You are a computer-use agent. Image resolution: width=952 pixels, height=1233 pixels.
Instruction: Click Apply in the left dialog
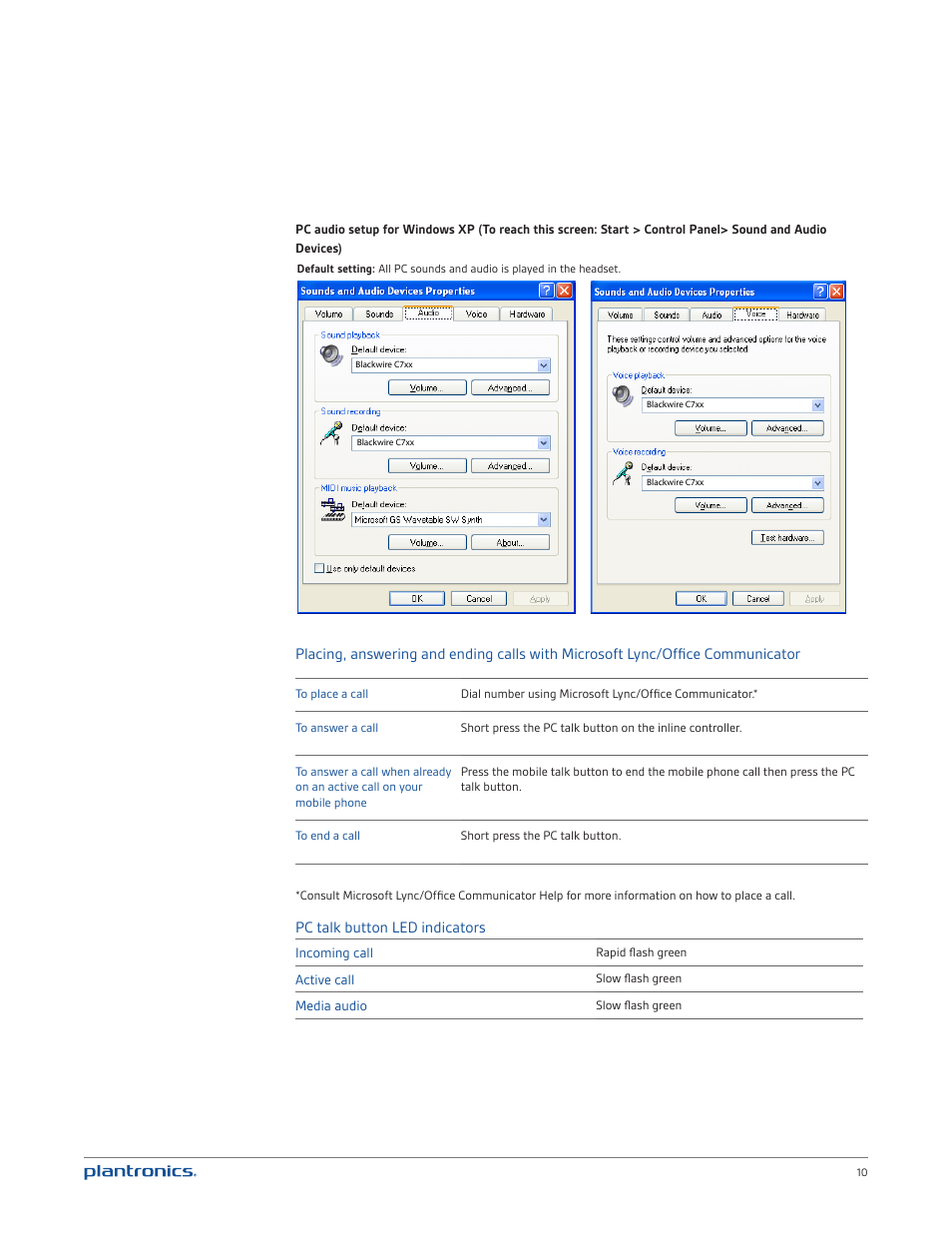point(540,599)
